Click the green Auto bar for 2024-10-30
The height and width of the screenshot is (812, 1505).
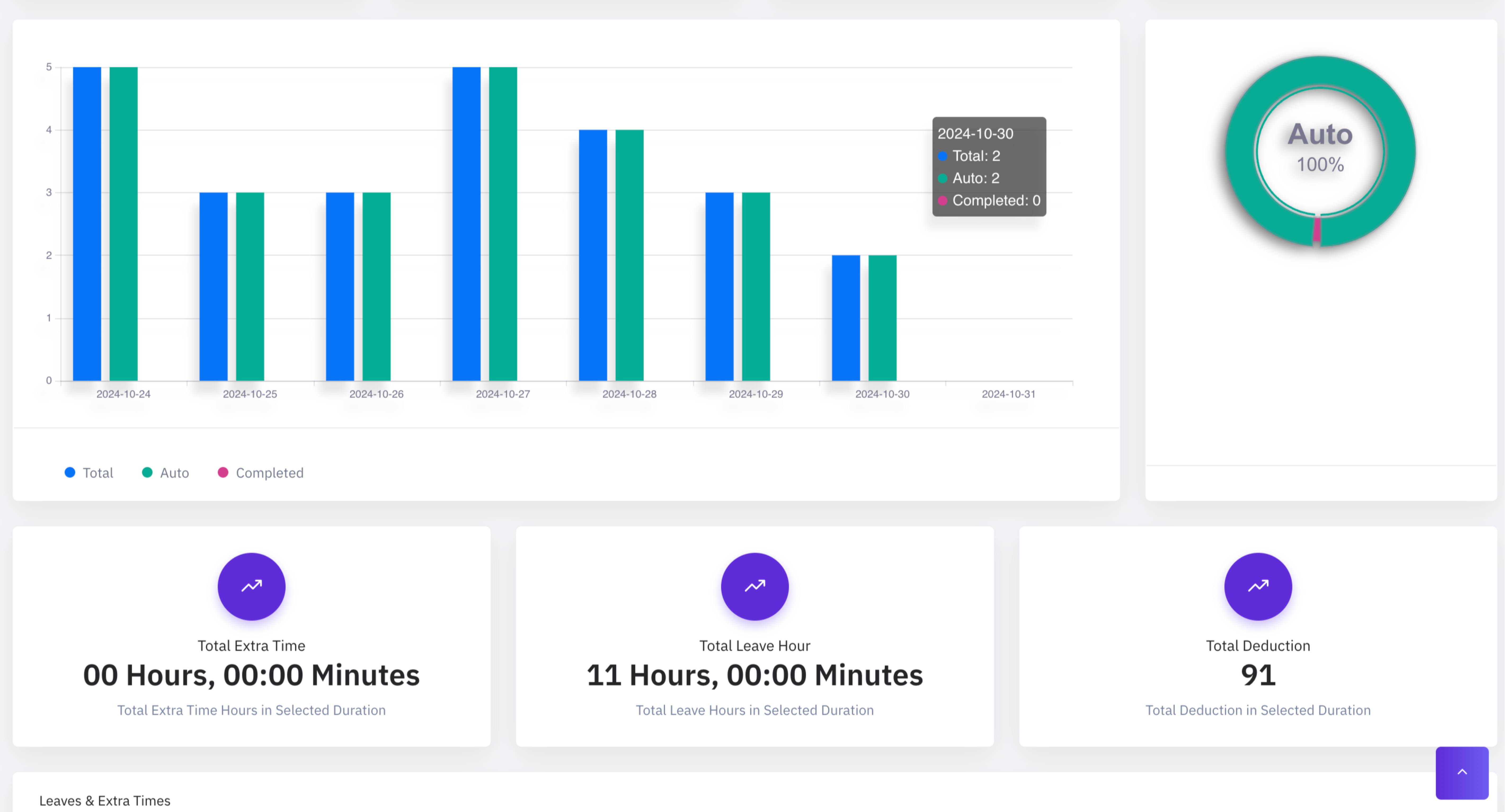tap(882, 318)
